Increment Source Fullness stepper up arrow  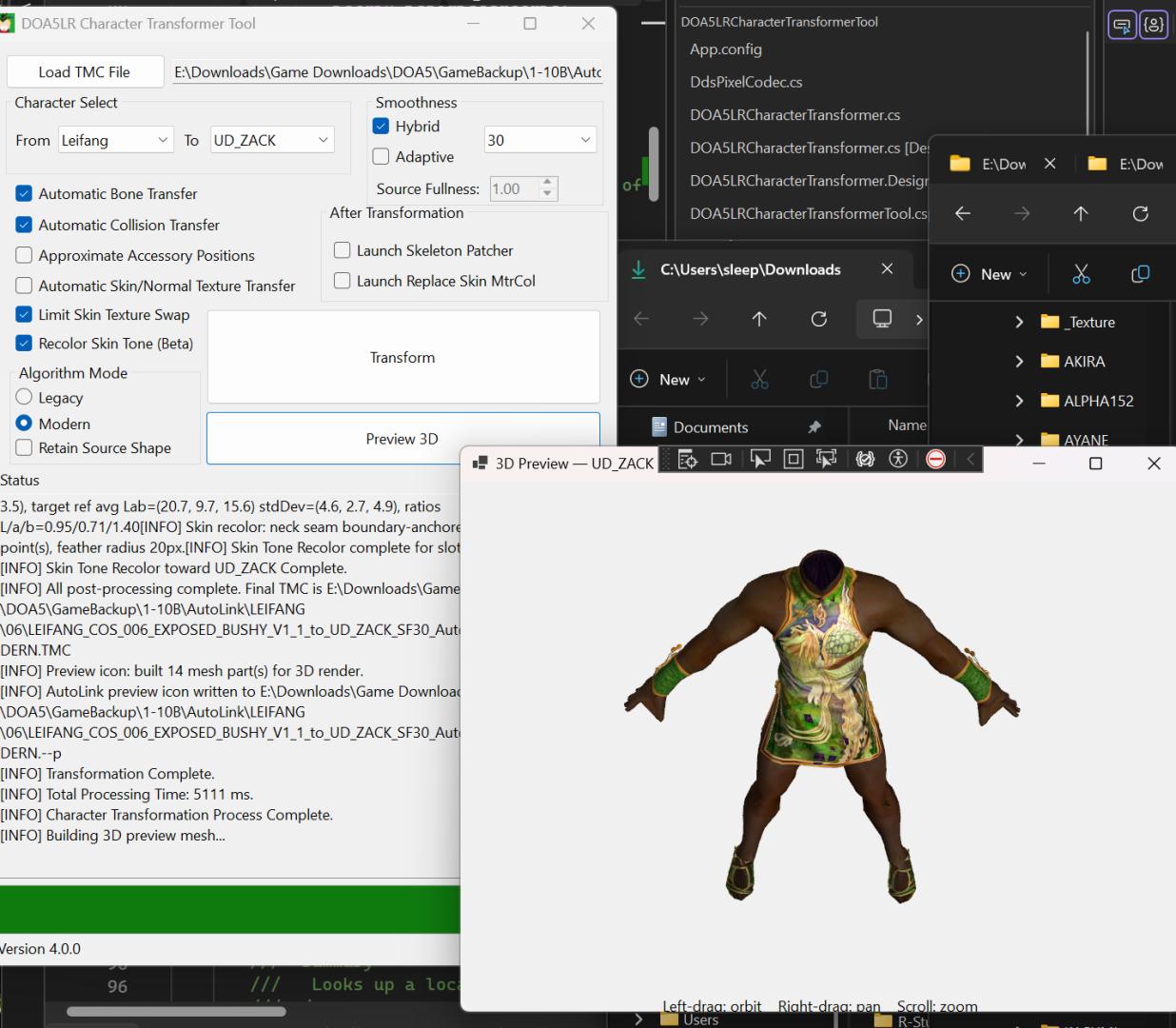coord(547,182)
